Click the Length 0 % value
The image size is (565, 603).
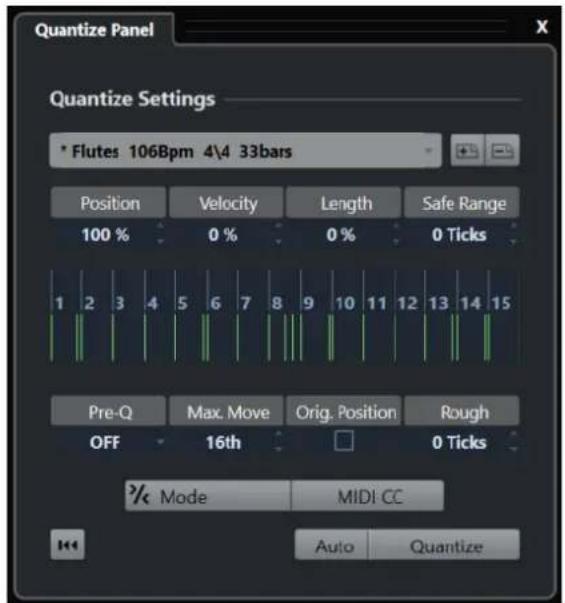340,234
